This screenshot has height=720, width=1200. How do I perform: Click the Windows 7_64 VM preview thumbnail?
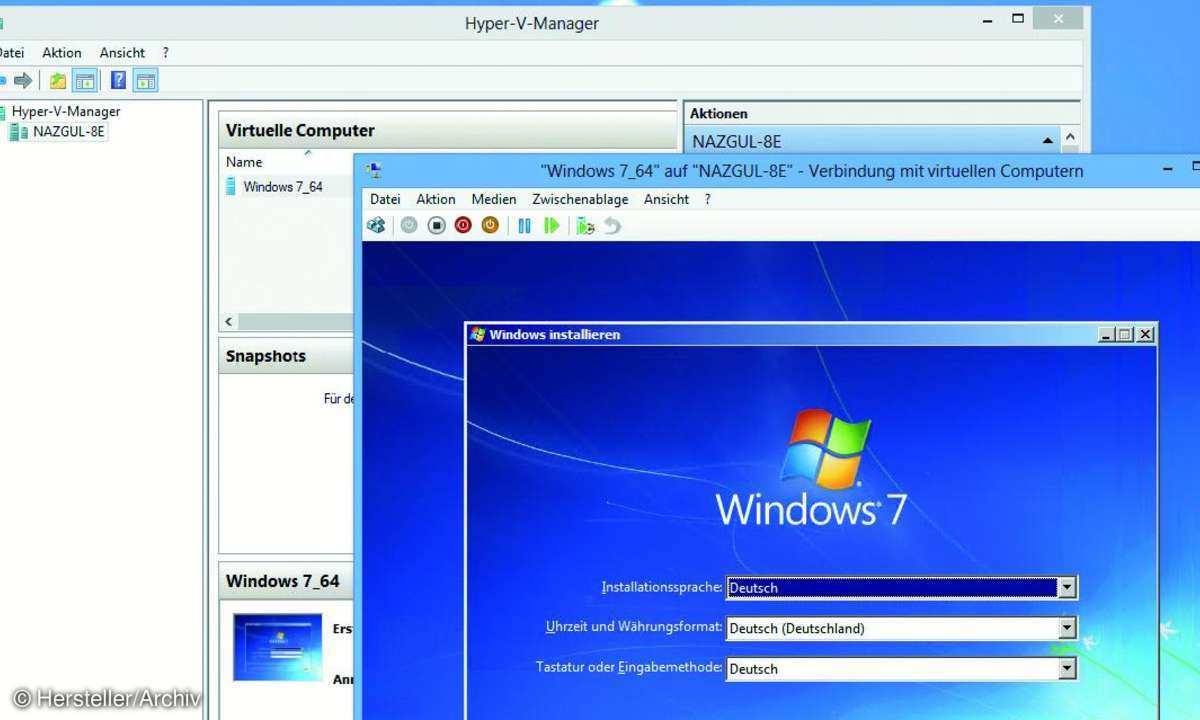pos(278,646)
